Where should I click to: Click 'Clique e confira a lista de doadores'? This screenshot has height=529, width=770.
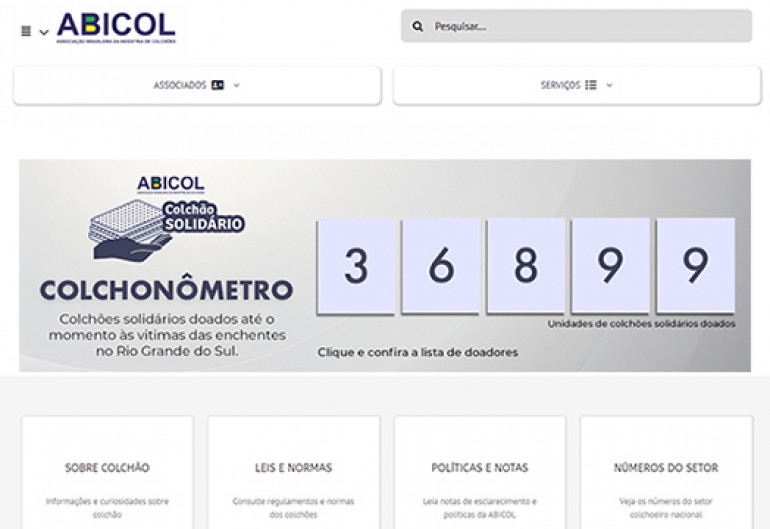pyautogui.click(x=418, y=352)
